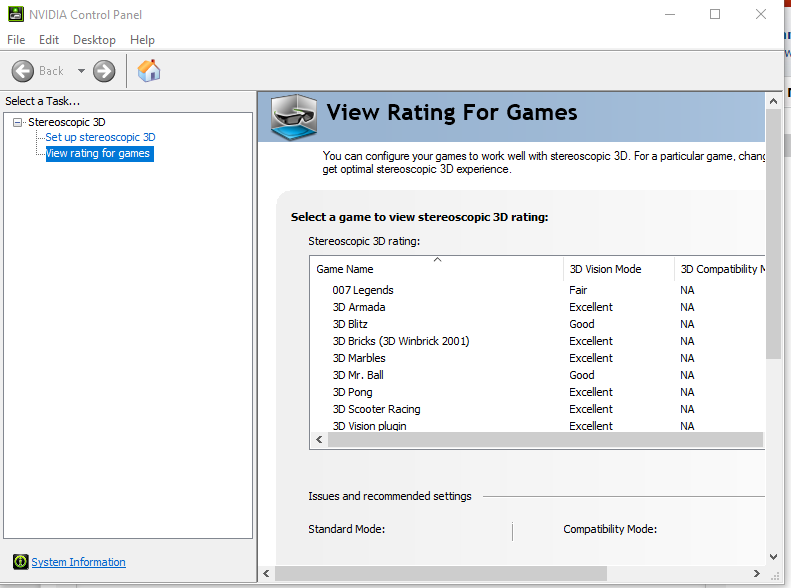The height and width of the screenshot is (588, 791).
Task: Click the page vertical scrollbar thumb
Action: click(773, 234)
